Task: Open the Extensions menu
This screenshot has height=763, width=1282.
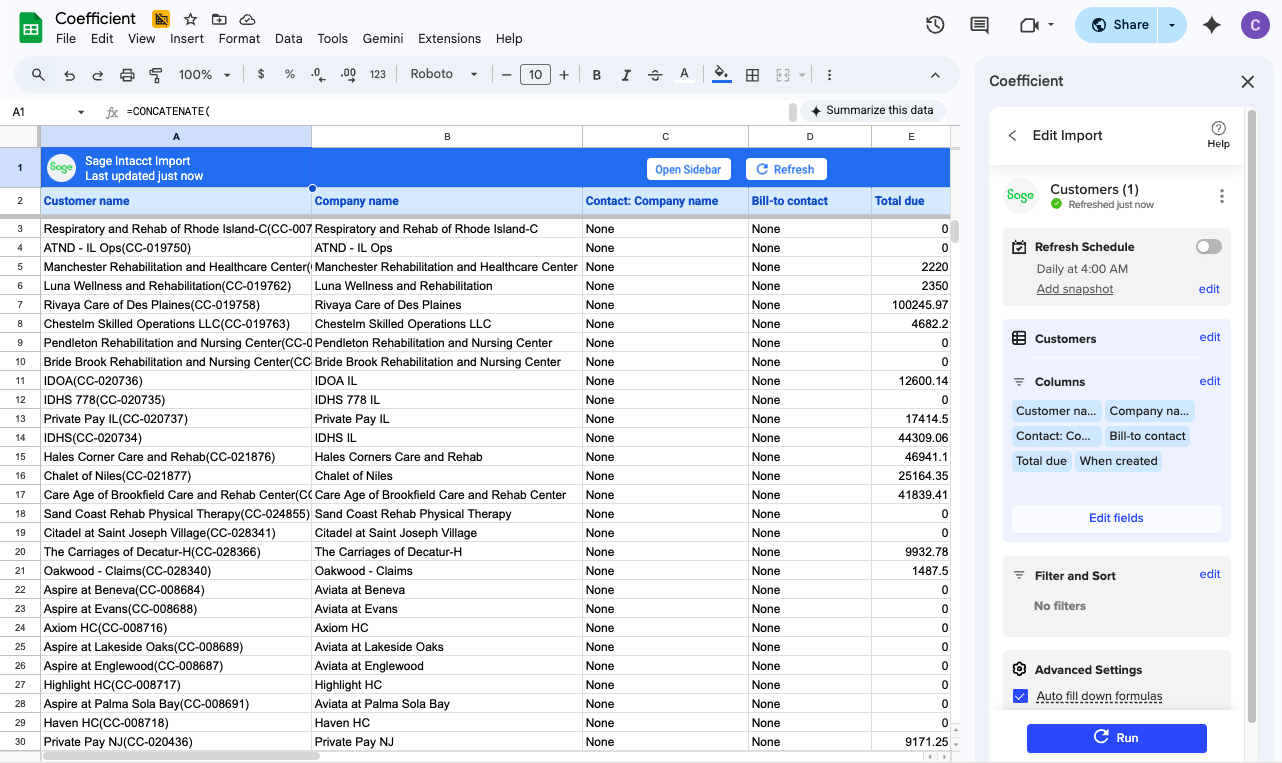Action: 449,38
